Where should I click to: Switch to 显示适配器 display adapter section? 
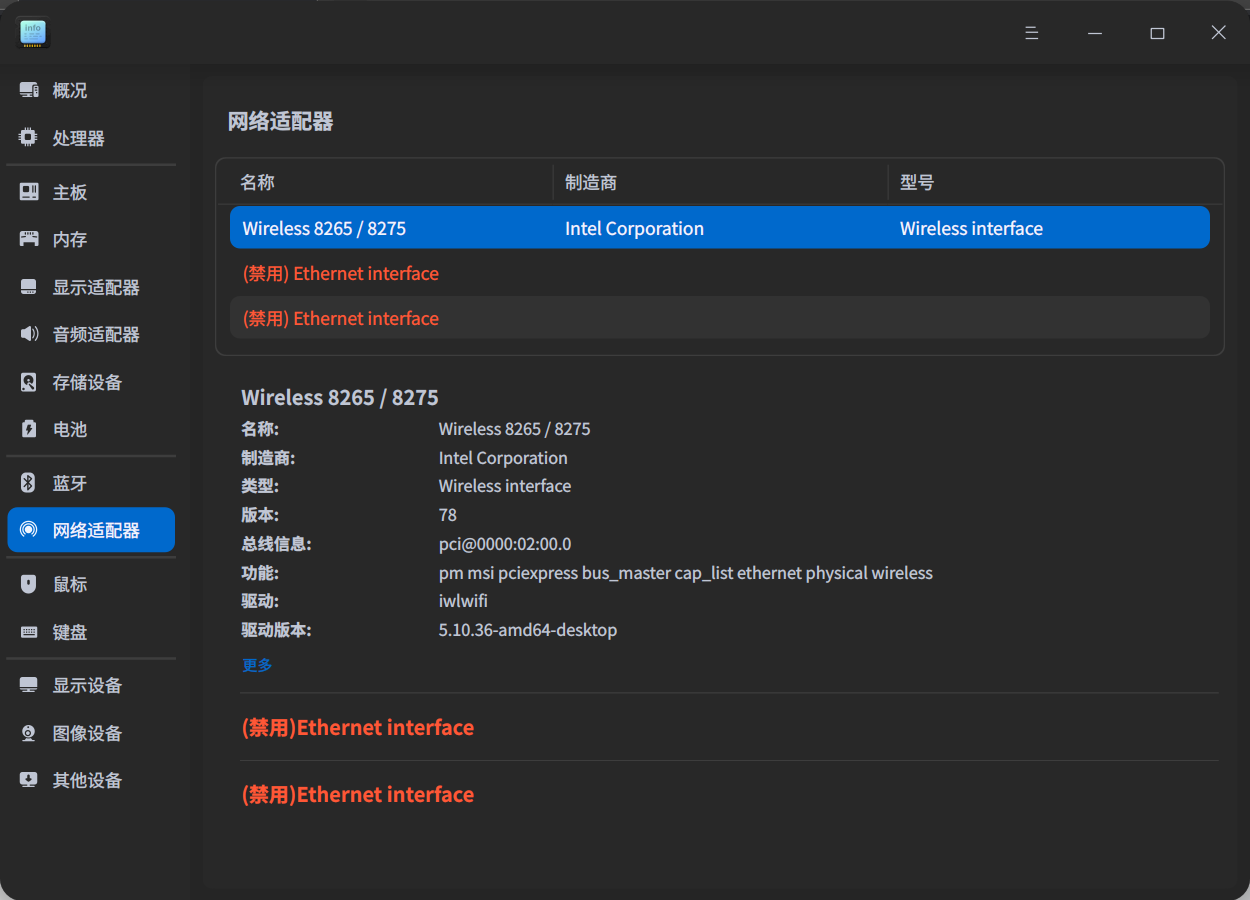pos(96,287)
